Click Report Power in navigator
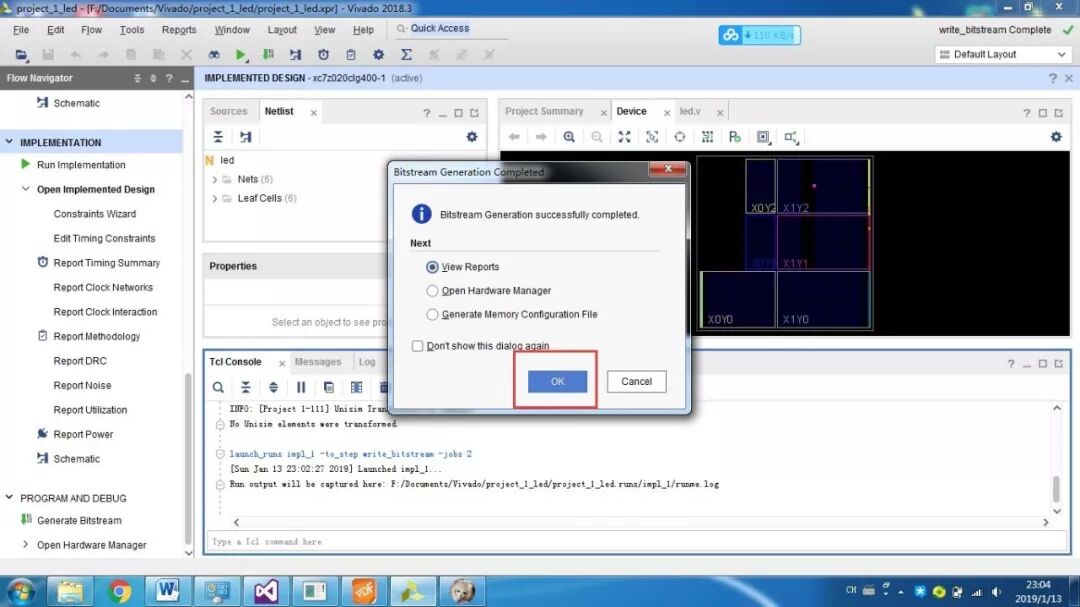This screenshot has width=1080, height=607. [x=83, y=434]
